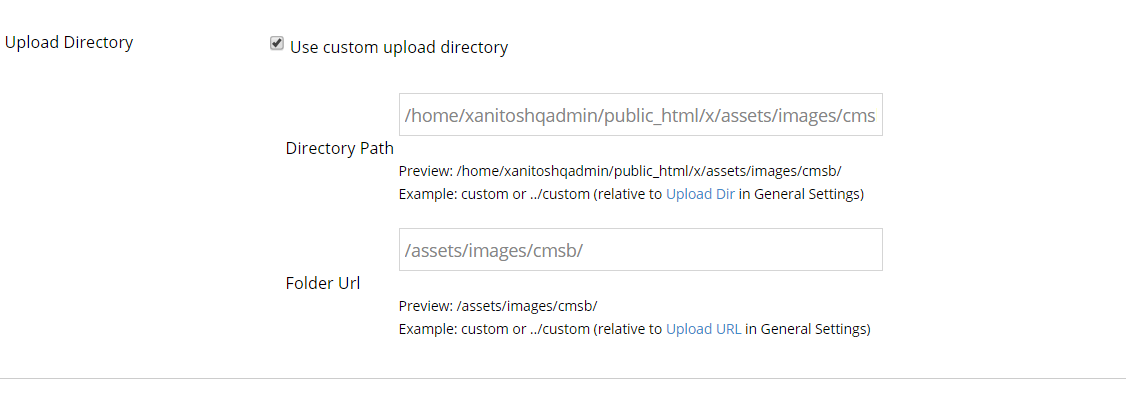1126x400 pixels.
Task: Focus the Directory Path input field
Action: pos(640,115)
